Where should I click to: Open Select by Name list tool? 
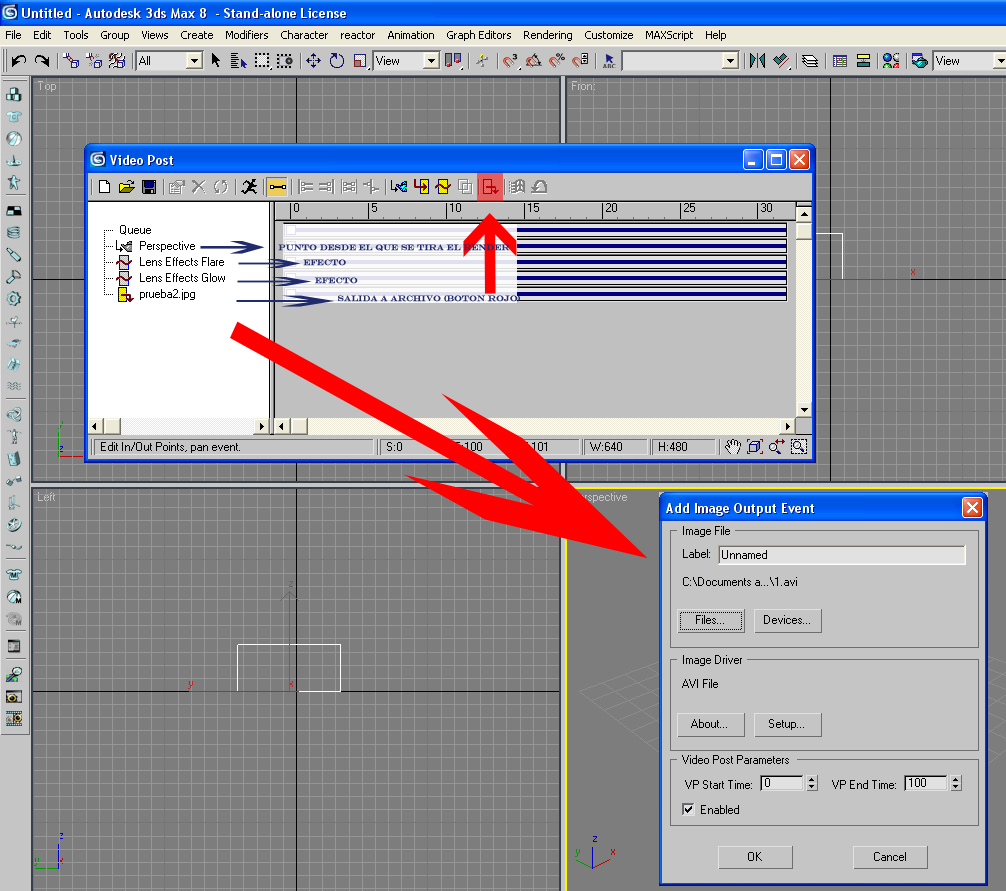[239, 61]
